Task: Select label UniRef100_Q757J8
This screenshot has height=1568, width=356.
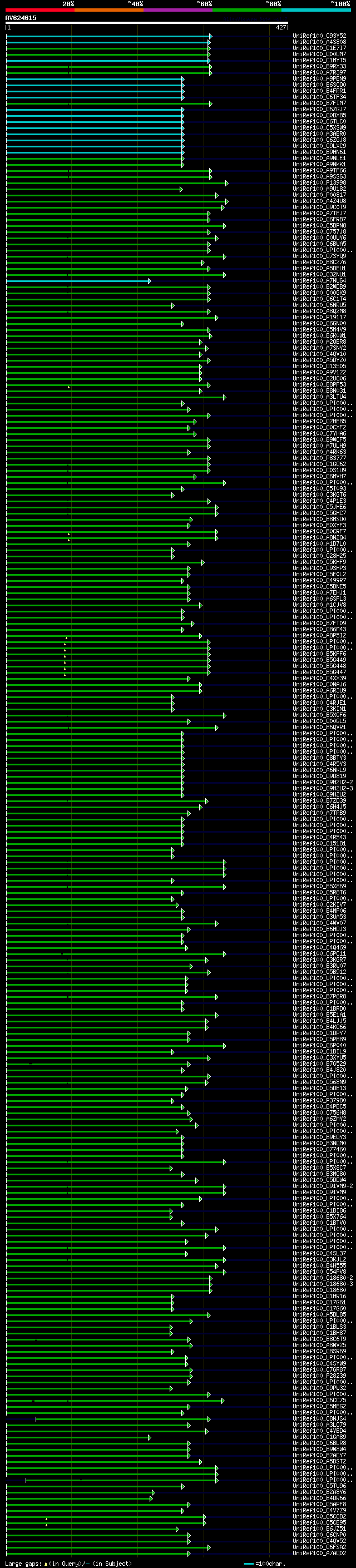Action: click(319, 231)
